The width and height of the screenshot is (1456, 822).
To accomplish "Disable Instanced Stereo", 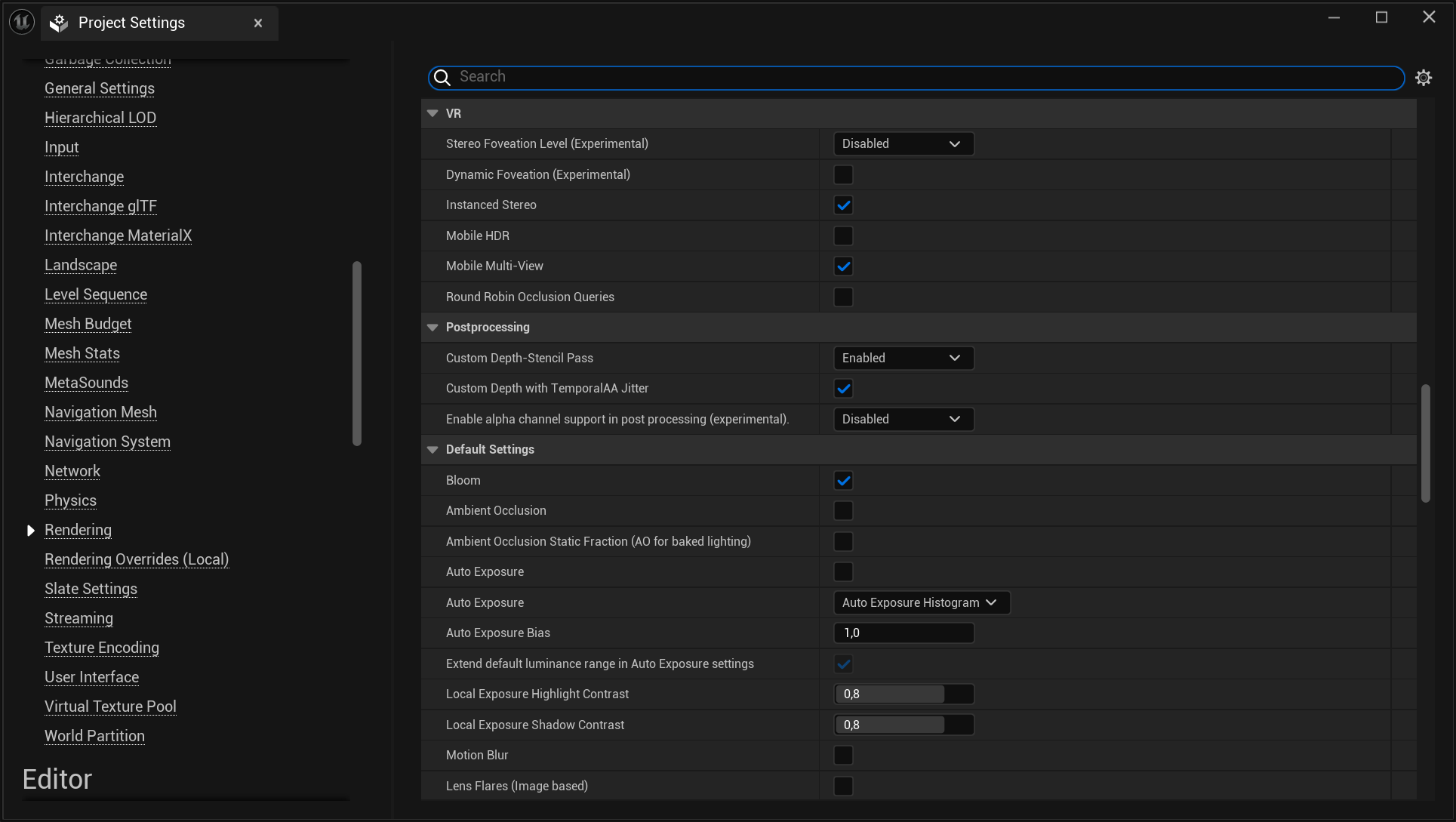I will tap(843, 205).
